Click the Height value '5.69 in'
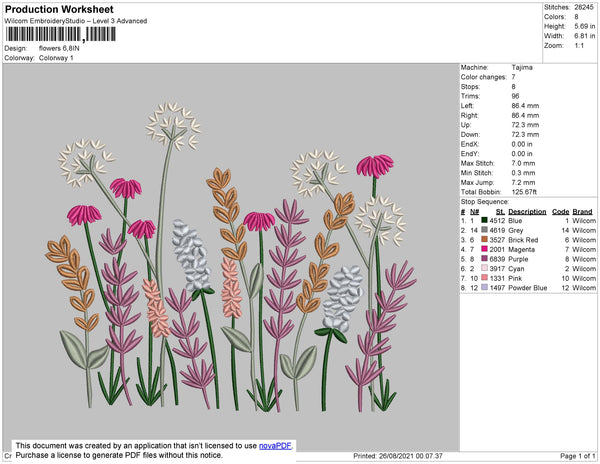This screenshot has width=600, height=464. pyautogui.click(x=584, y=26)
